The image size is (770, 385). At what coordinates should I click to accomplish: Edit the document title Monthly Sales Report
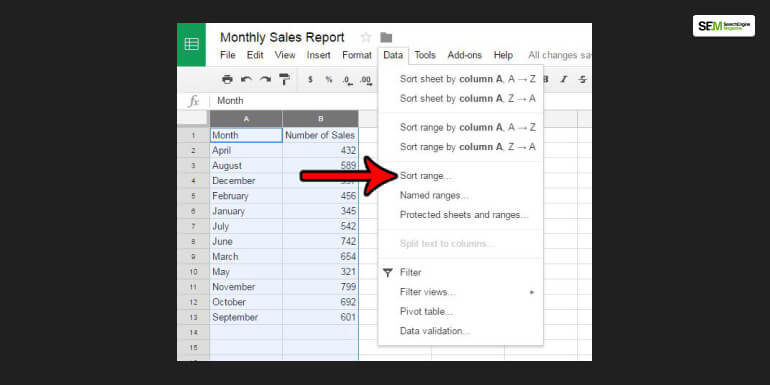[x=282, y=37]
